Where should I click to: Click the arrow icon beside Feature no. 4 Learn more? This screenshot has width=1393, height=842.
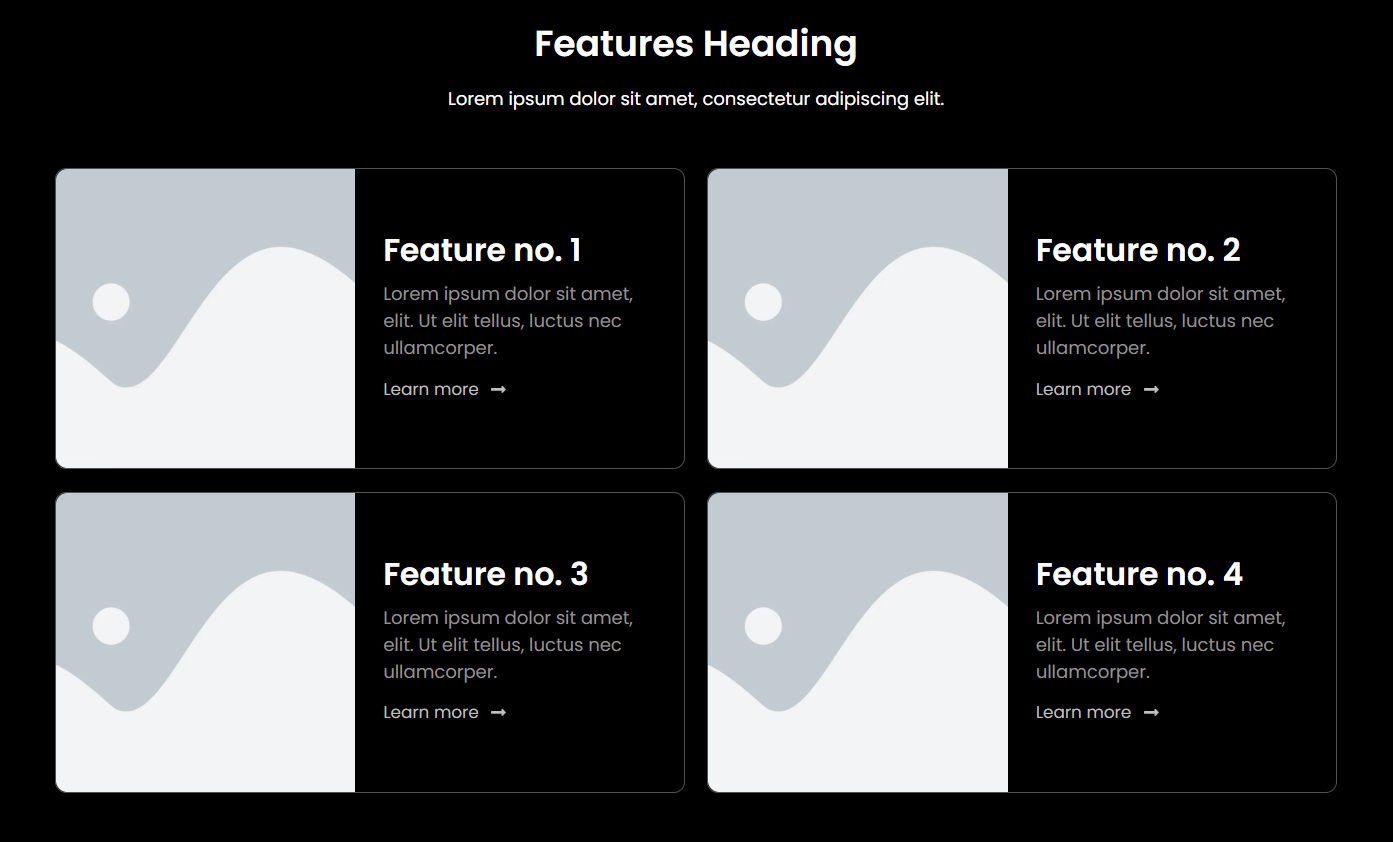[1151, 713]
